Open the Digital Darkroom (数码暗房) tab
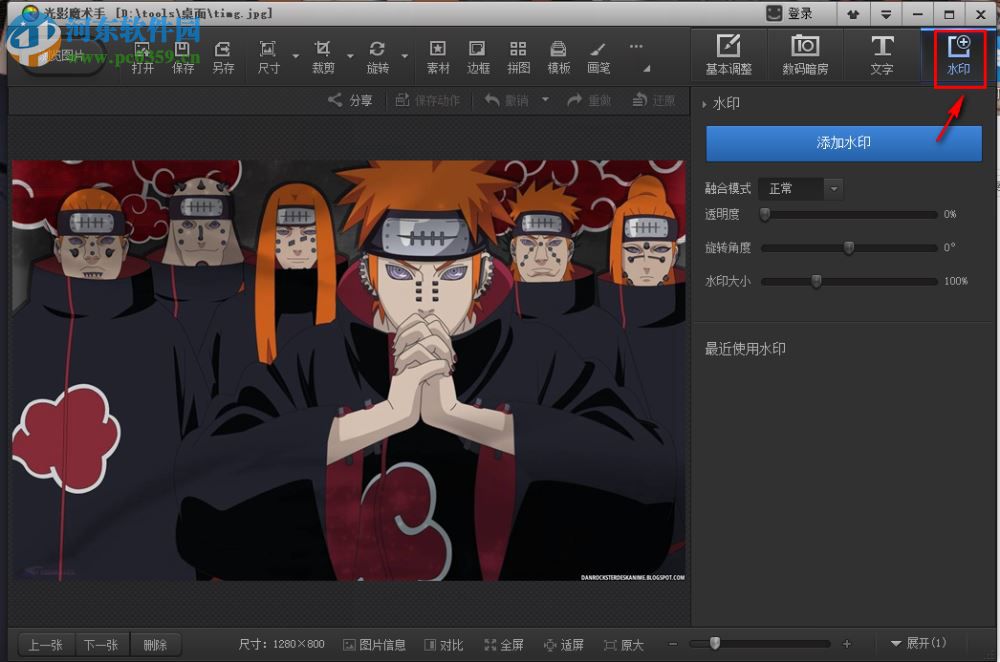This screenshot has width=1000, height=662. point(805,55)
